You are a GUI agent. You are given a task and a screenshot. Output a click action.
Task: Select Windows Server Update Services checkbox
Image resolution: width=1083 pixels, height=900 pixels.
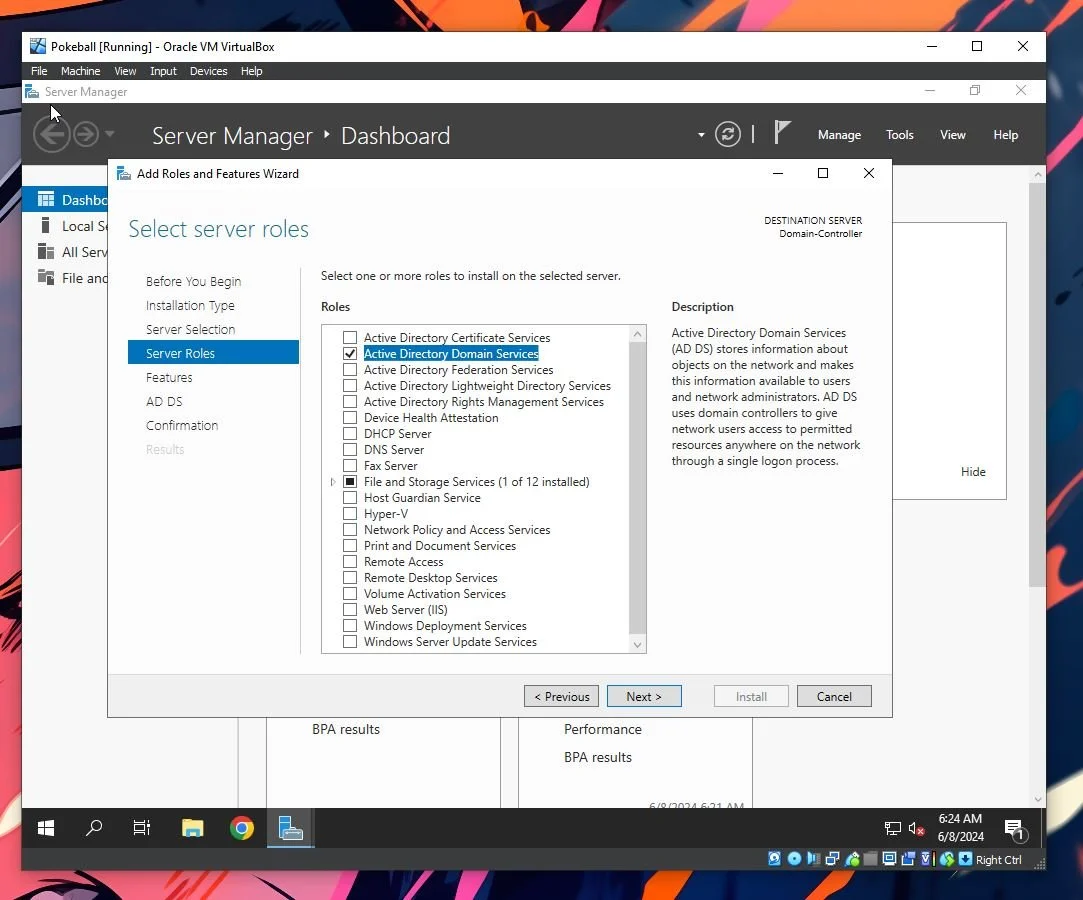pyautogui.click(x=350, y=642)
